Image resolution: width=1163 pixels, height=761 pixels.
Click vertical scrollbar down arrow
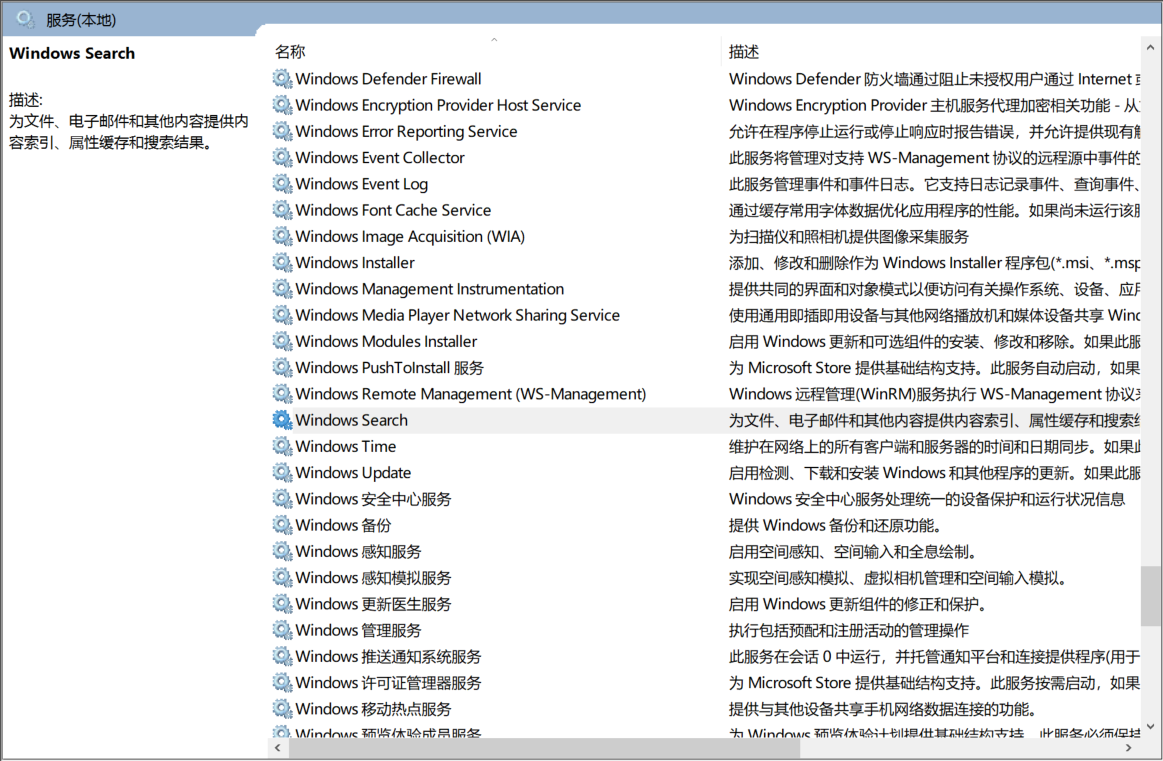[1150, 727]
